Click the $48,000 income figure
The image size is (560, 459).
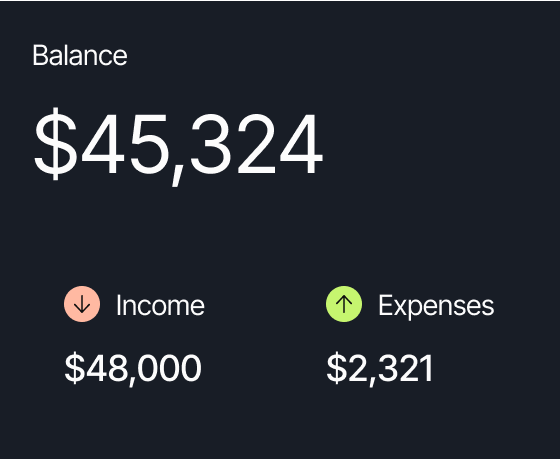click(133, 369)
